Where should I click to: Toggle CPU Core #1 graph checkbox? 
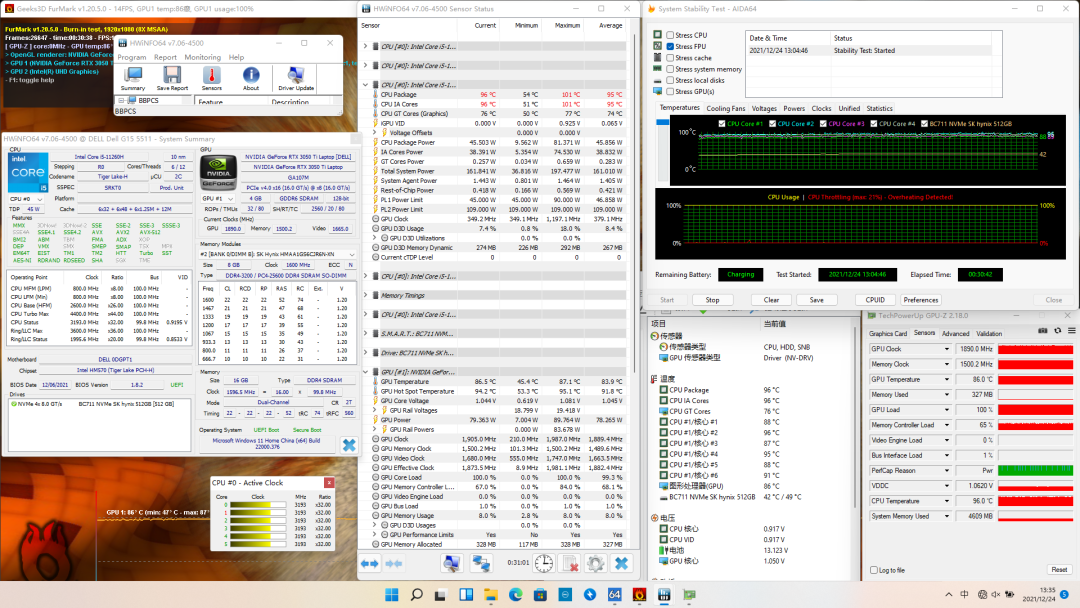click(x=722, y=124)
